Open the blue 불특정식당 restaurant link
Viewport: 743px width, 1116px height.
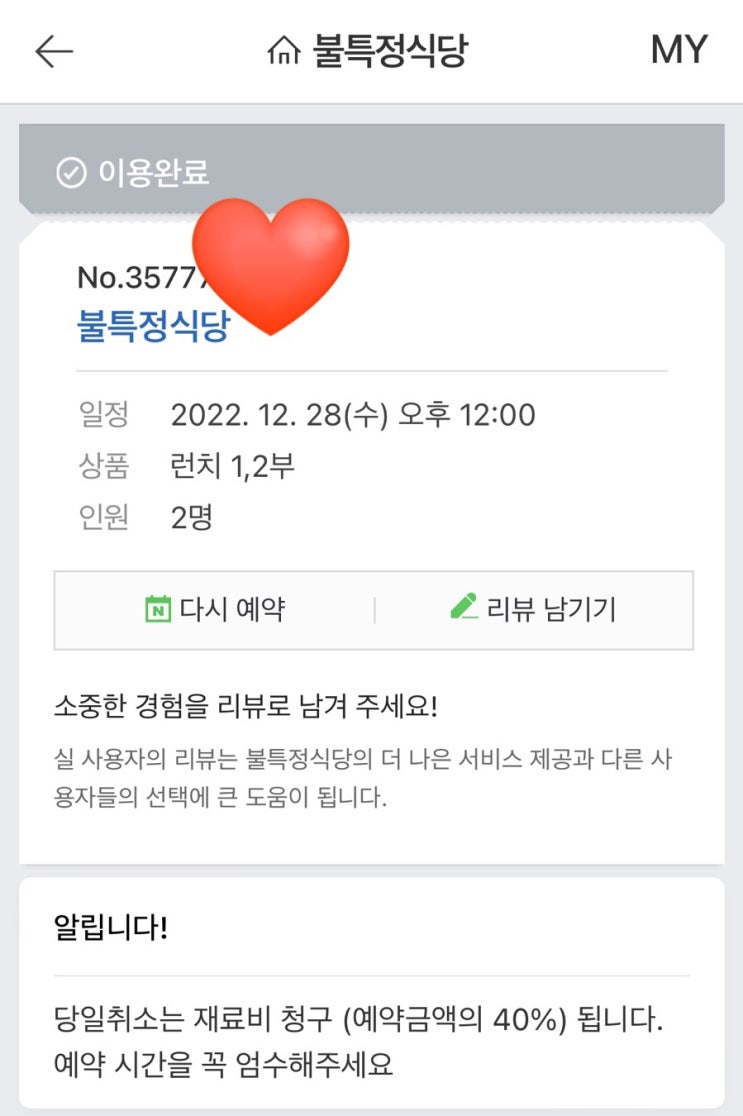[152, 326]
